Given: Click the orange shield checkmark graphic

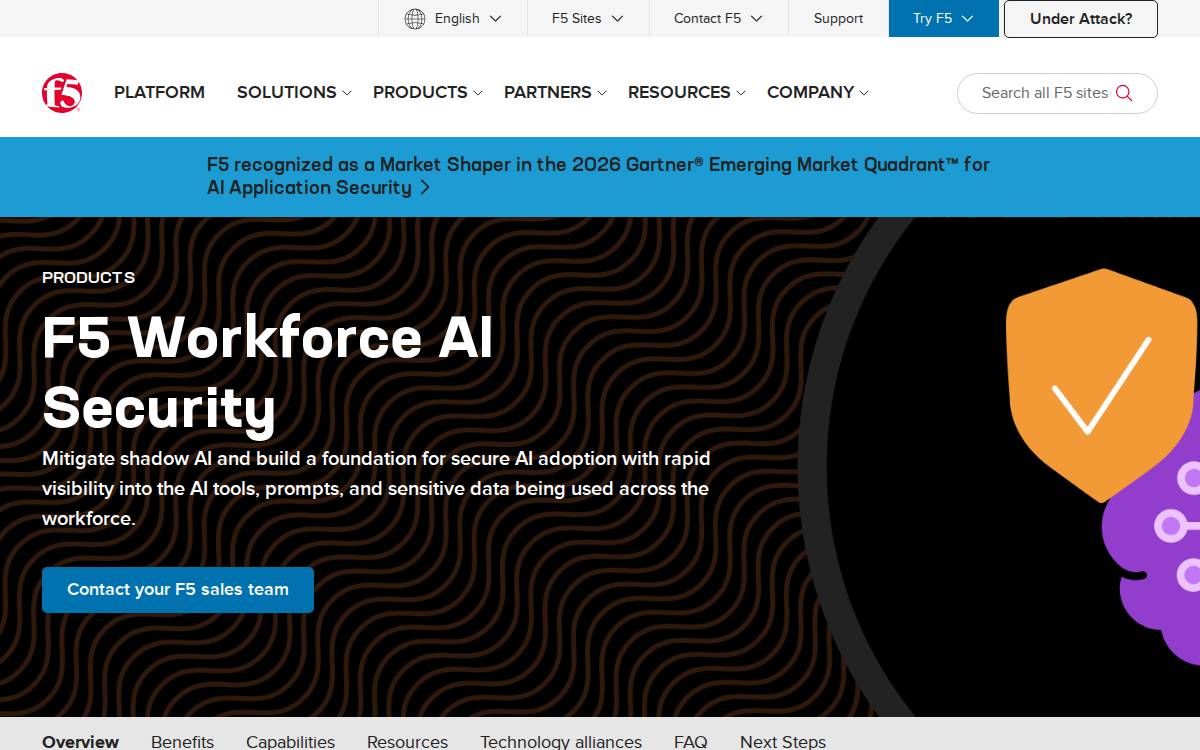Looking at the screenshot, I should [1101, 385].
